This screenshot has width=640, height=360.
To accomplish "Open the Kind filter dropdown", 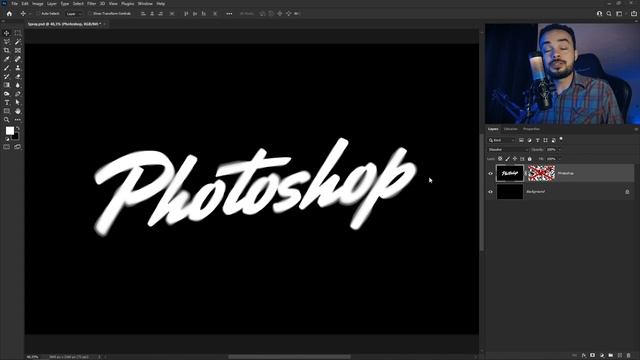I will coord(502,140).
